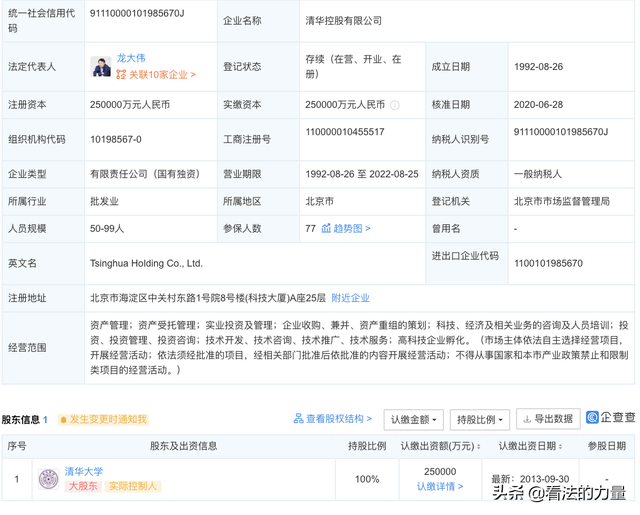Select organization code 10198567-0
Screen dimensions: 640x515
tap(116, 140)
